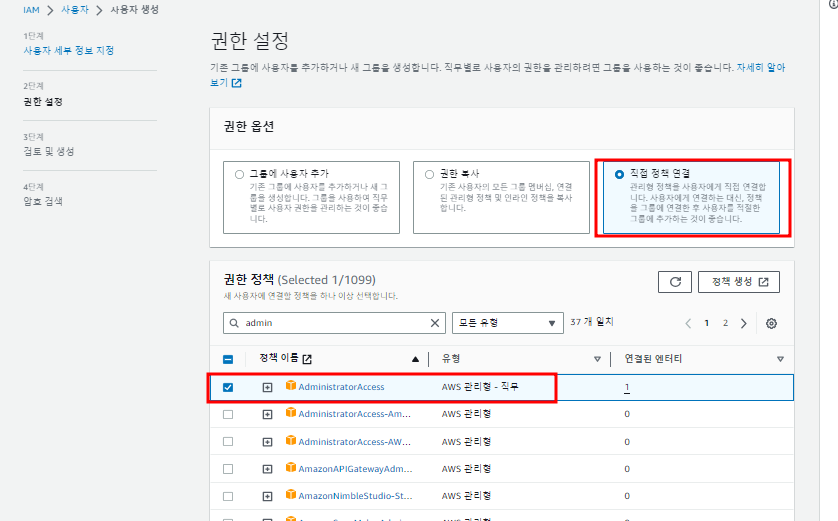Expand AmazonAPIGatewayAdm... policy details
This screenshot has width=838, height=521.
tap(267, 469)
